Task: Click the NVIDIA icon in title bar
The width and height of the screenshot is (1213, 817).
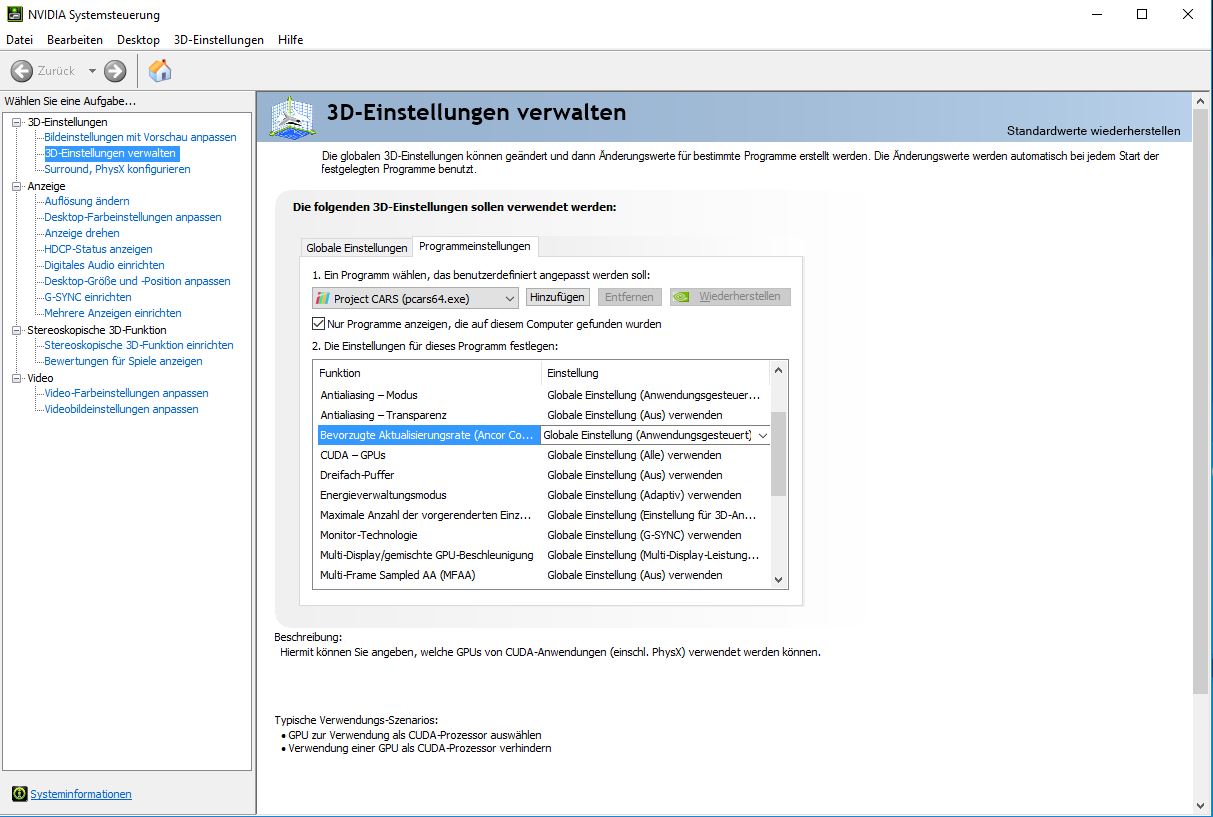Action: [14, 14]
